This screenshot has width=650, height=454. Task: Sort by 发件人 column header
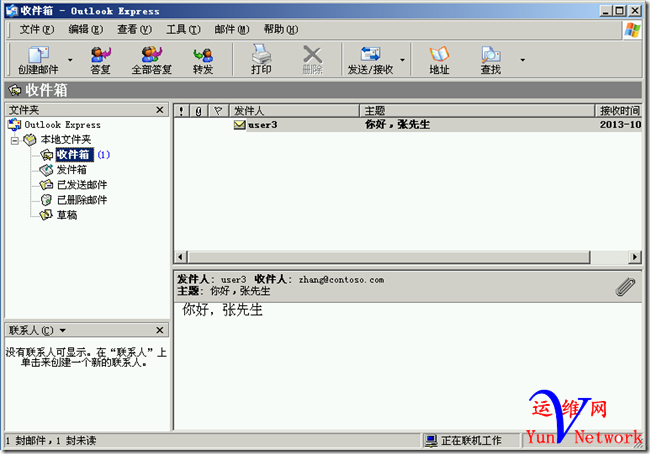click(294, 110)
